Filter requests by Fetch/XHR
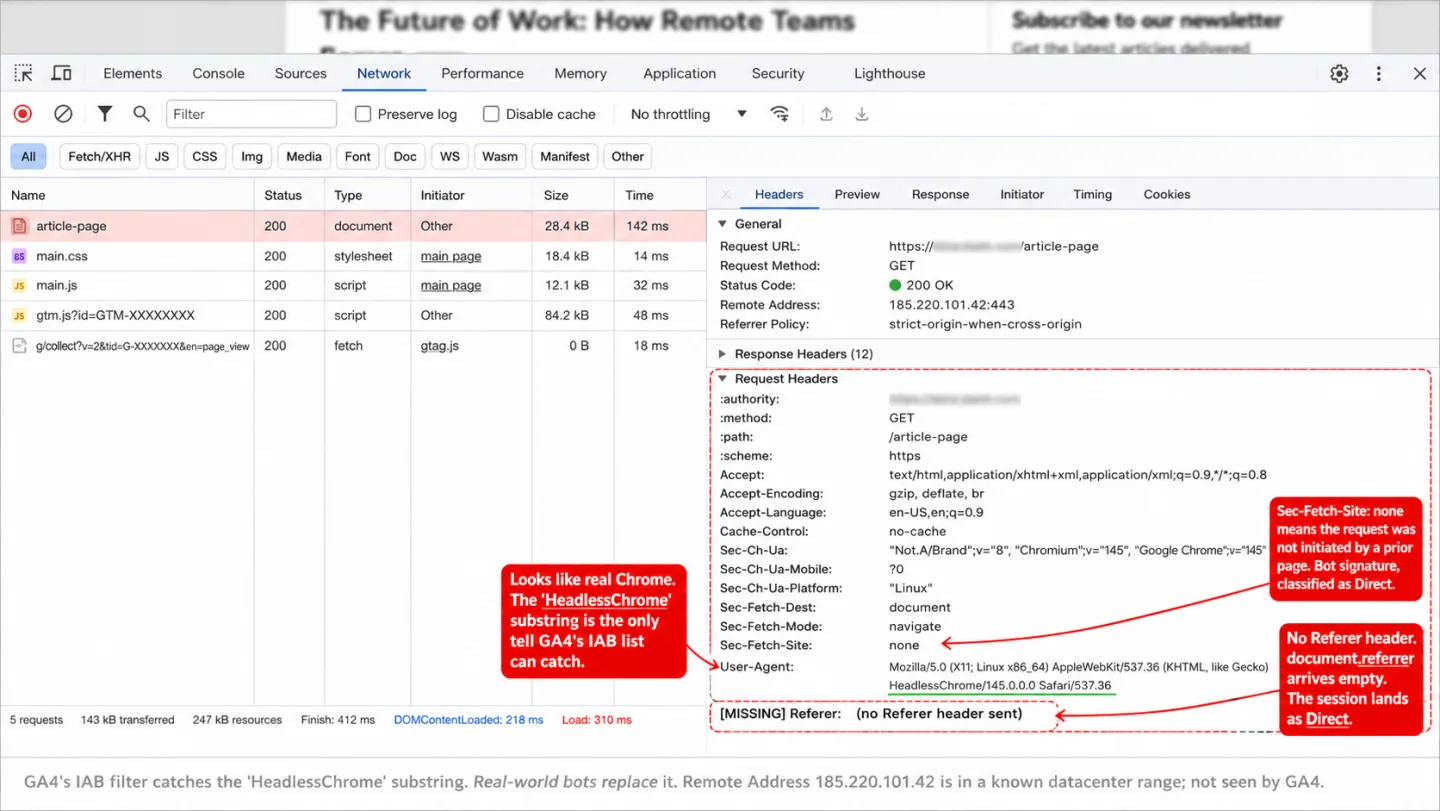The width and height of the screenshot is (1440, 811). tap(100, 156)
